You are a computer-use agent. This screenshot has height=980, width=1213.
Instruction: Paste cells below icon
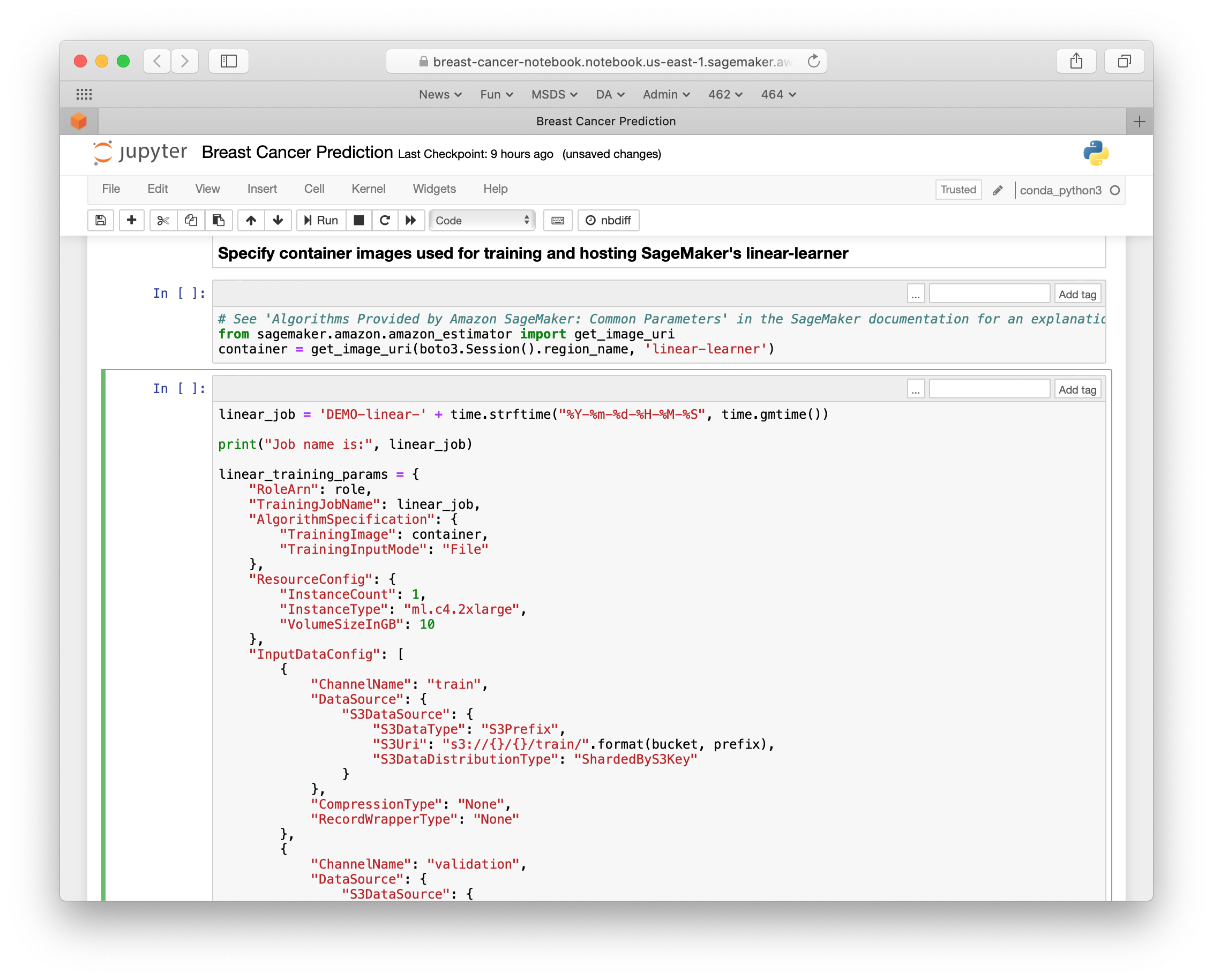(x=219, y=220)
